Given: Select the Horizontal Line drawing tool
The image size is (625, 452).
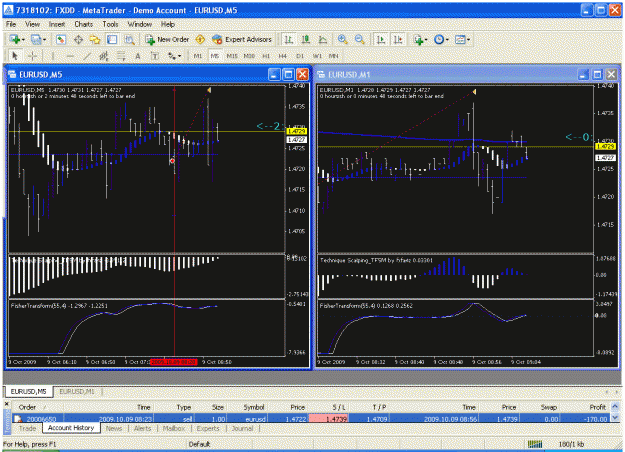Looking at the screenshot, I should 70,56.
